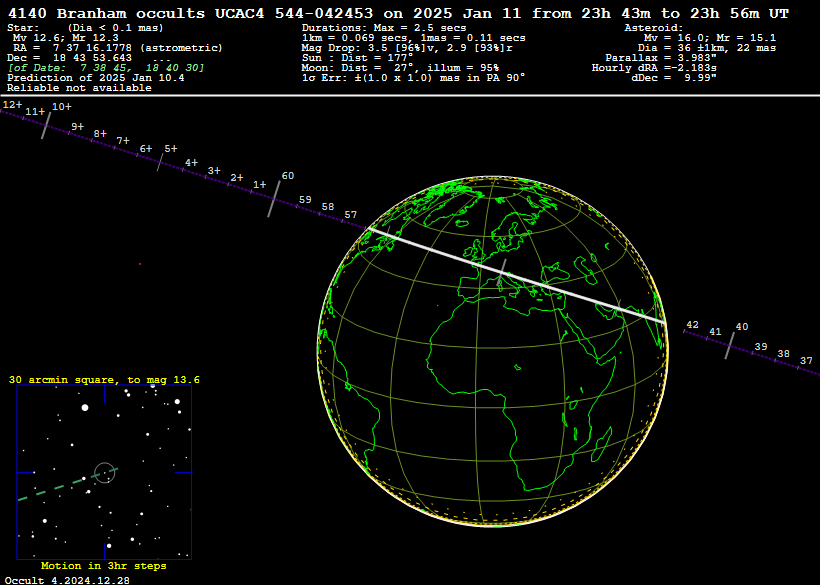This screenshot has width=820, height=585.
Task: Click the 'Reliable not available' note
Action: point(79,88)
